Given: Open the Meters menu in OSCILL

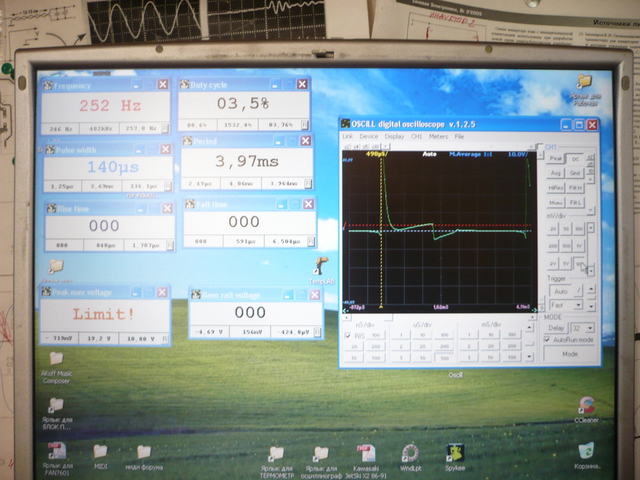Looking at the screenshot, I should point(437,136).
